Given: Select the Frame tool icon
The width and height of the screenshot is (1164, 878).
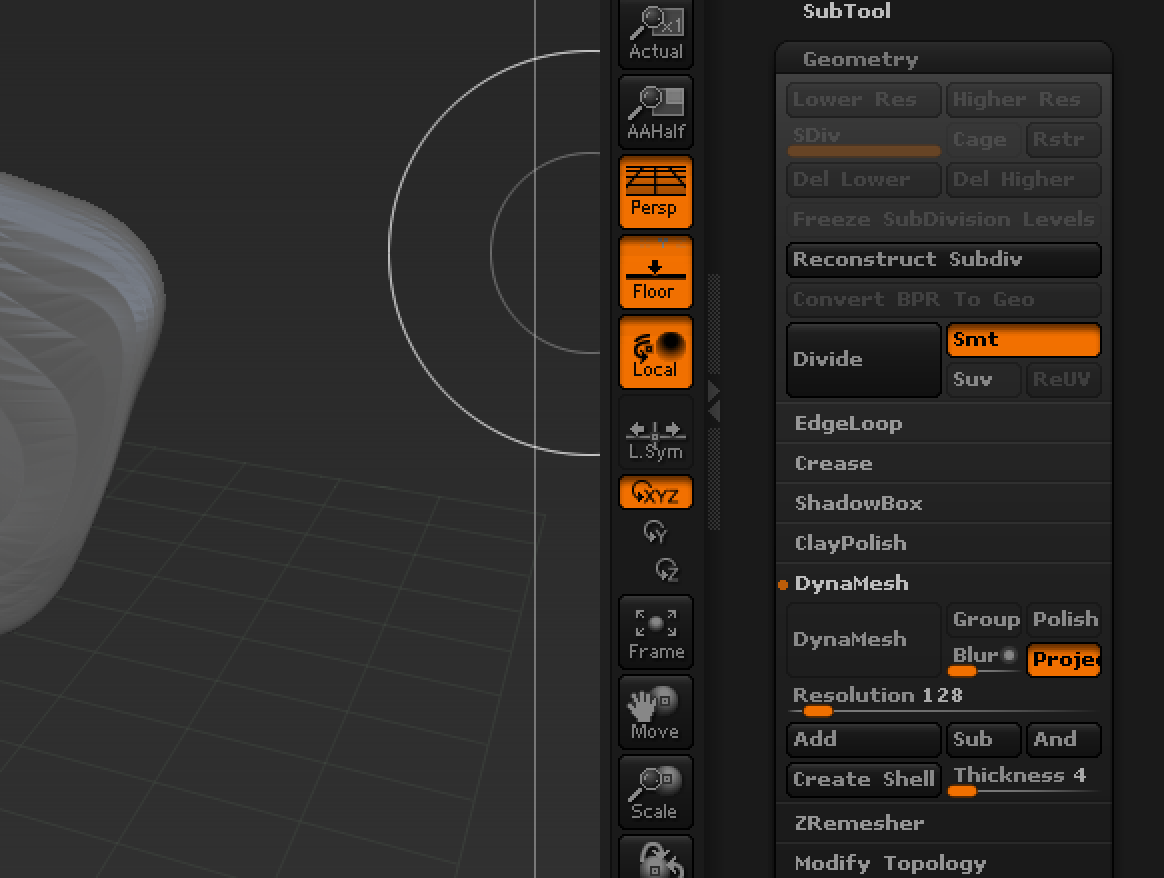Looking at the screenshot, I should point(655,631).
